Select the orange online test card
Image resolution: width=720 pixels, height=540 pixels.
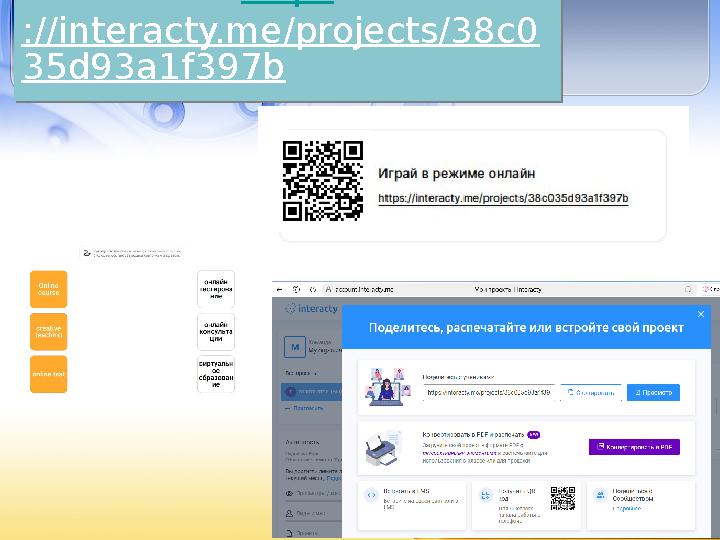[49, 374]
